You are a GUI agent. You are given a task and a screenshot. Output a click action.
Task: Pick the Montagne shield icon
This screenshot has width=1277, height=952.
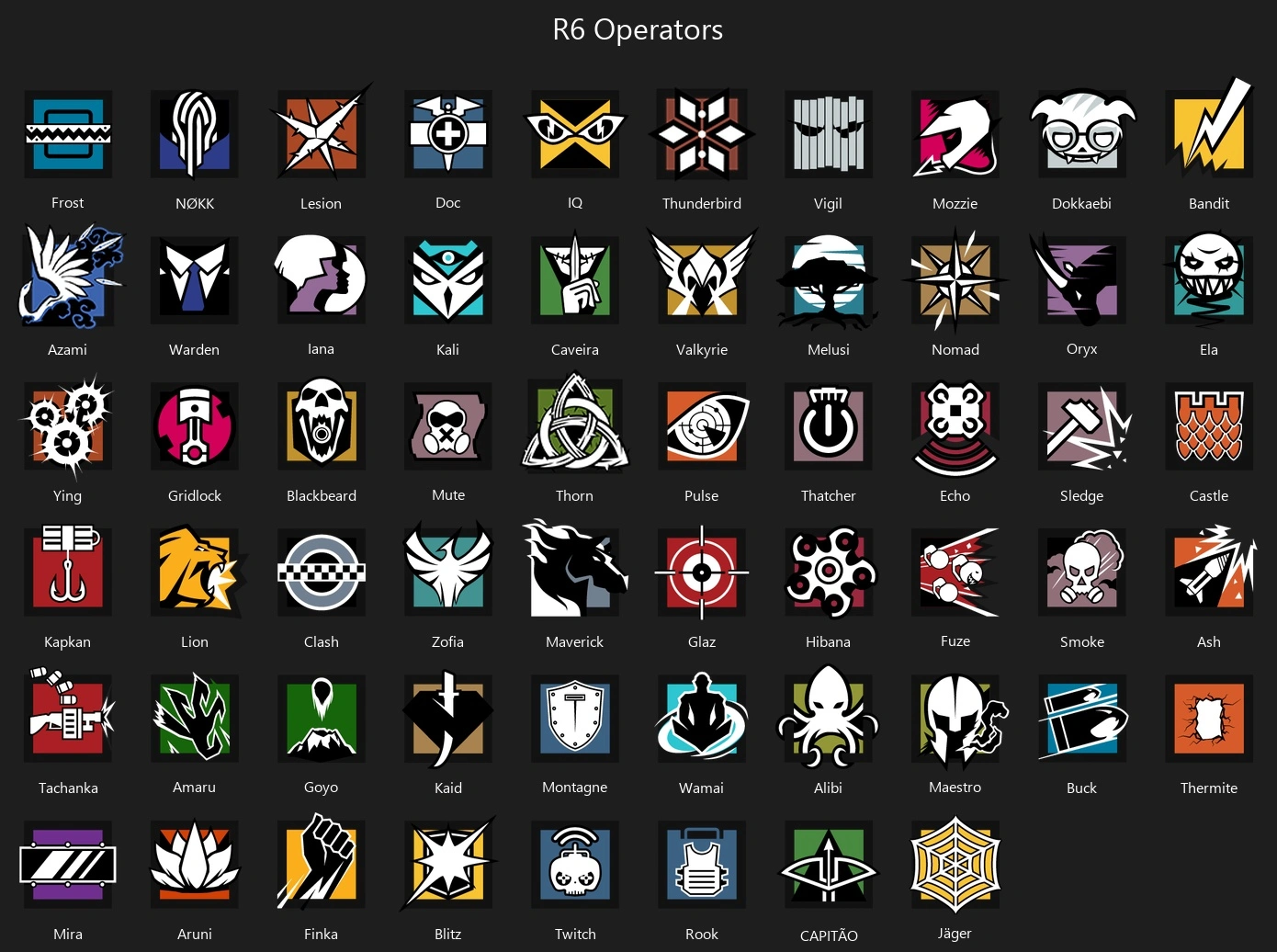click(575, 719)
